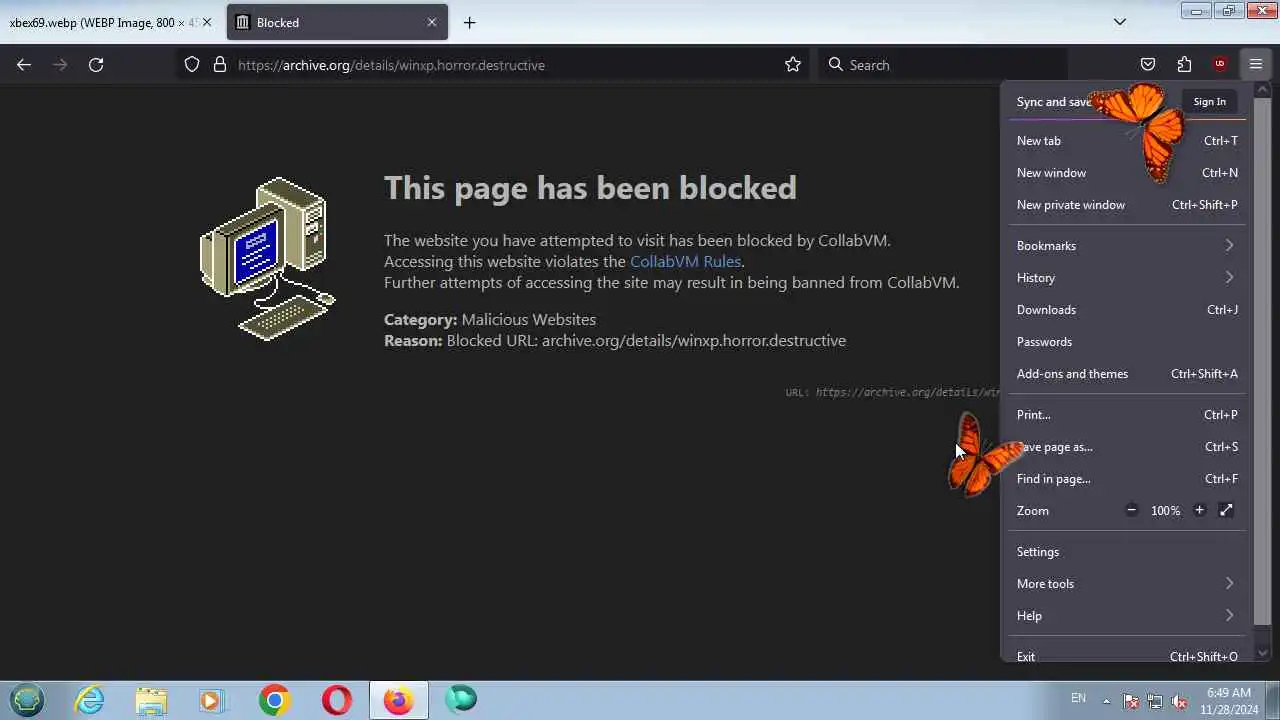Screen dimensions: 1280x720
Task: Select the Blocked tab
Action: [337, 22]
